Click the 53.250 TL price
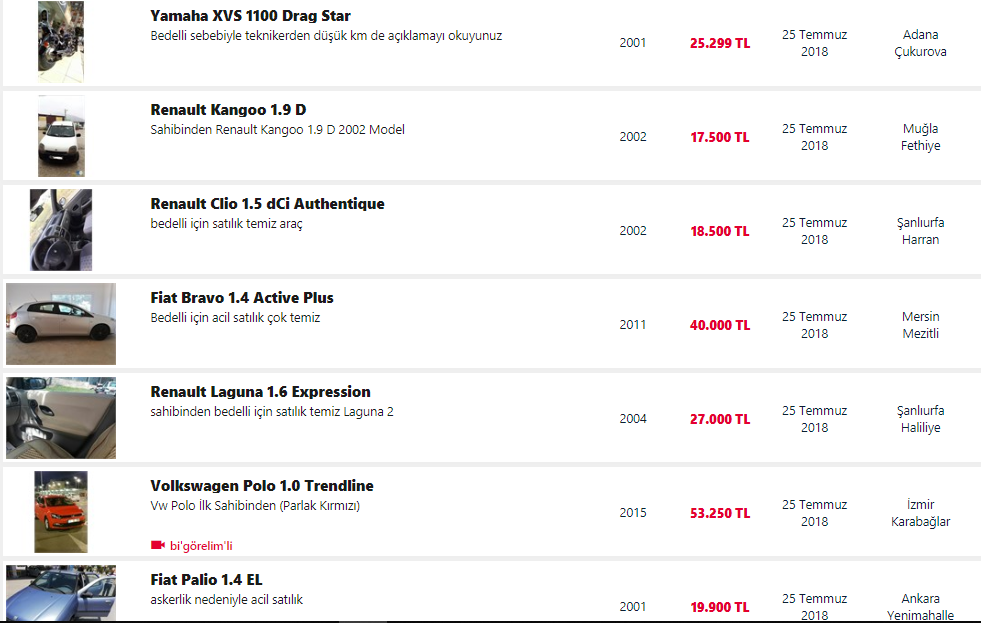 pos(719,513)
